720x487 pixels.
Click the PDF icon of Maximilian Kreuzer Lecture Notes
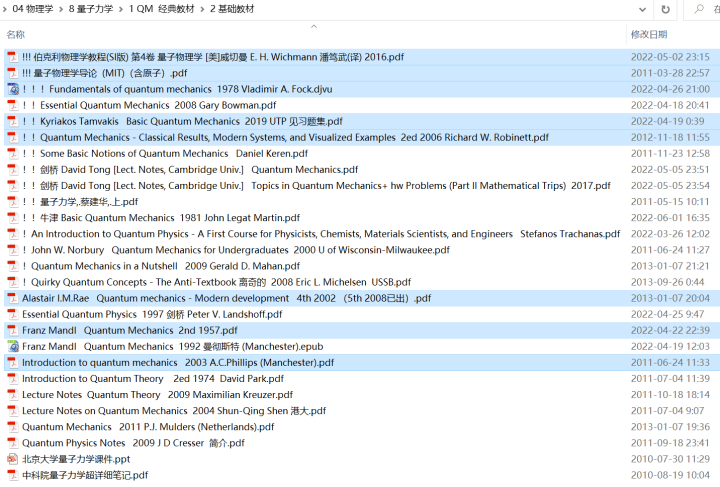tap(13, 394)
